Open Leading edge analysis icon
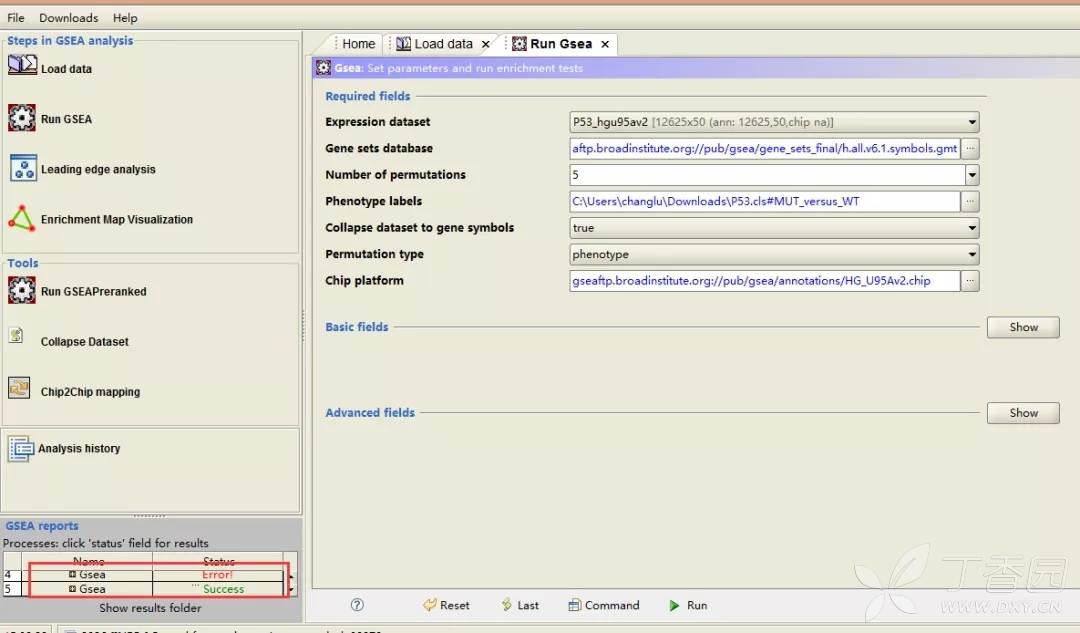This screenshot has height=633, width=1080. point(23,168)
